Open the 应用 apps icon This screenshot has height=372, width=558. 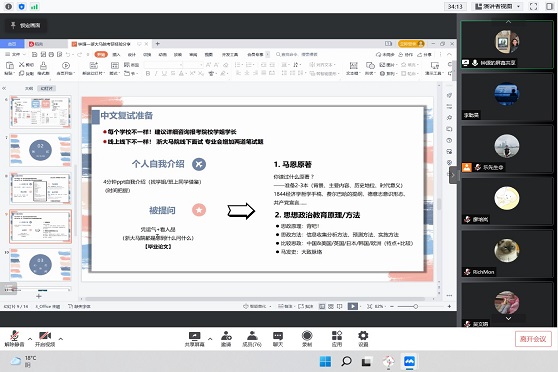click(337, 339)
